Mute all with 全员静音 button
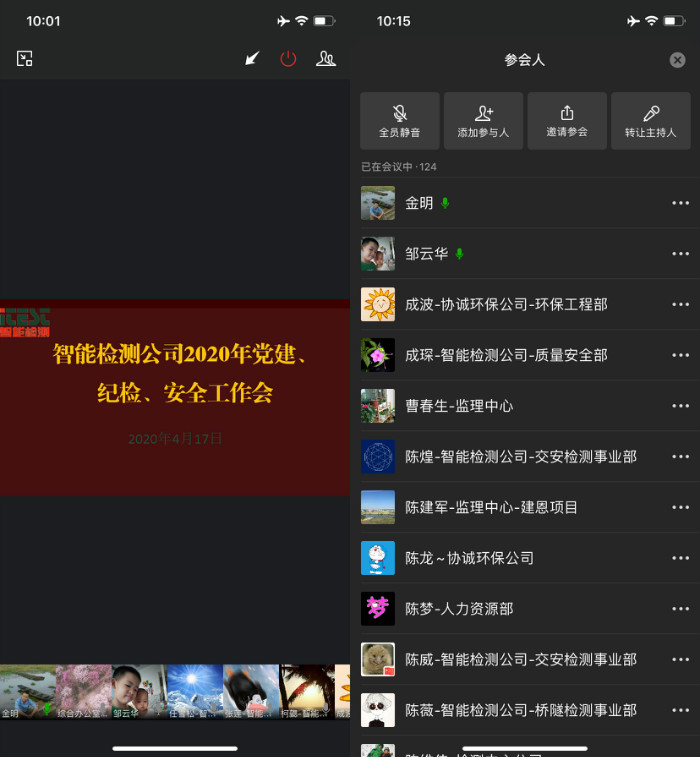Image resolution: width=700 pixels, height=757 pixels. [399, 121]
